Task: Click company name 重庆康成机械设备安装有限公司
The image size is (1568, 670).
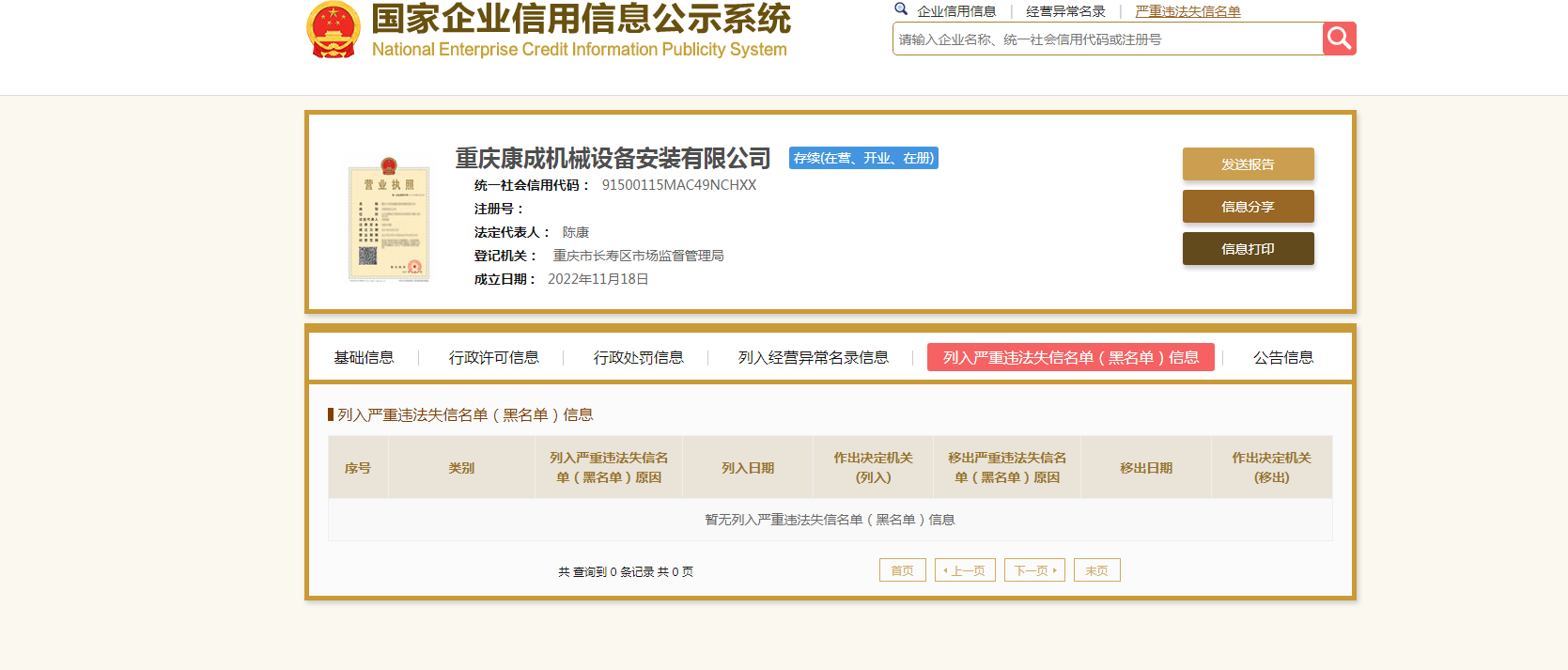Action: (613, 158)
